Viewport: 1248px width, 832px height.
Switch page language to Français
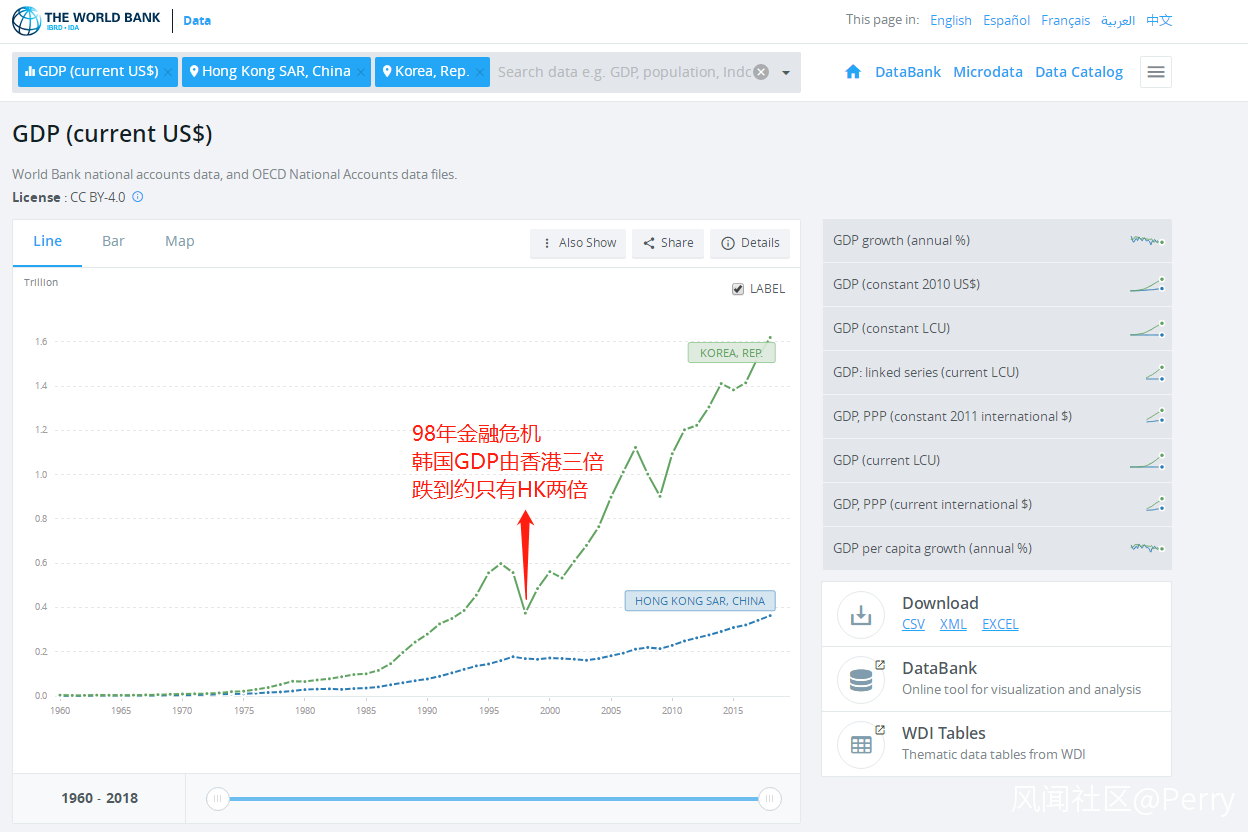point(1065,20)
